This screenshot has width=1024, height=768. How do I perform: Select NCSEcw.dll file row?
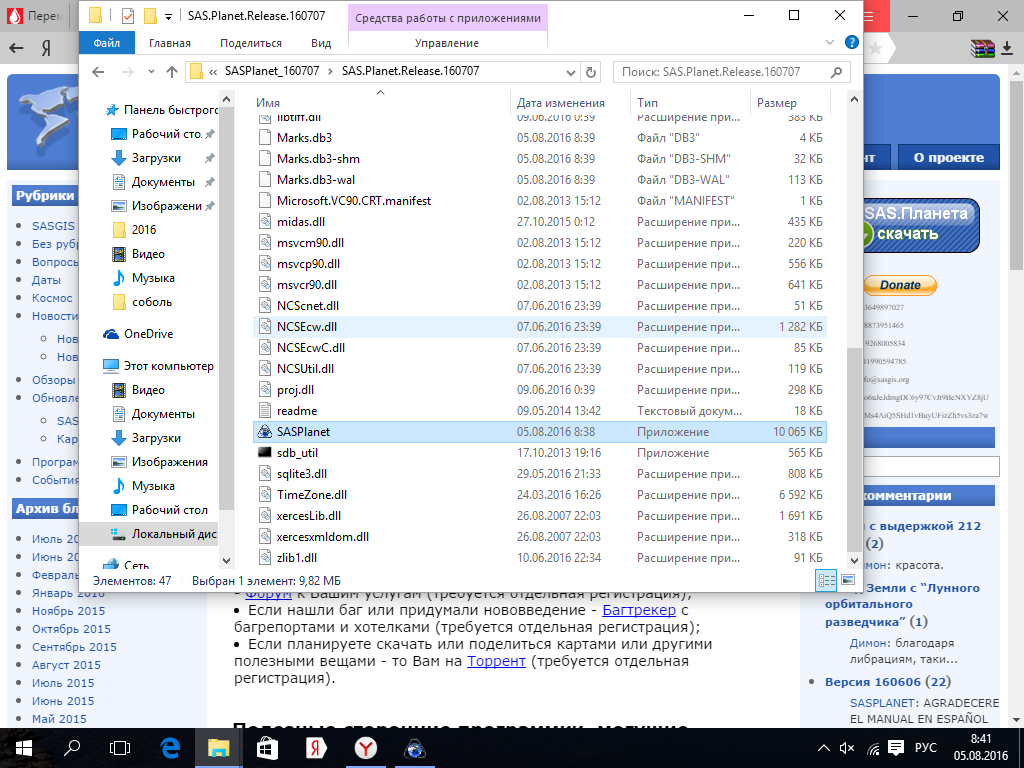(x=539, y=327)
